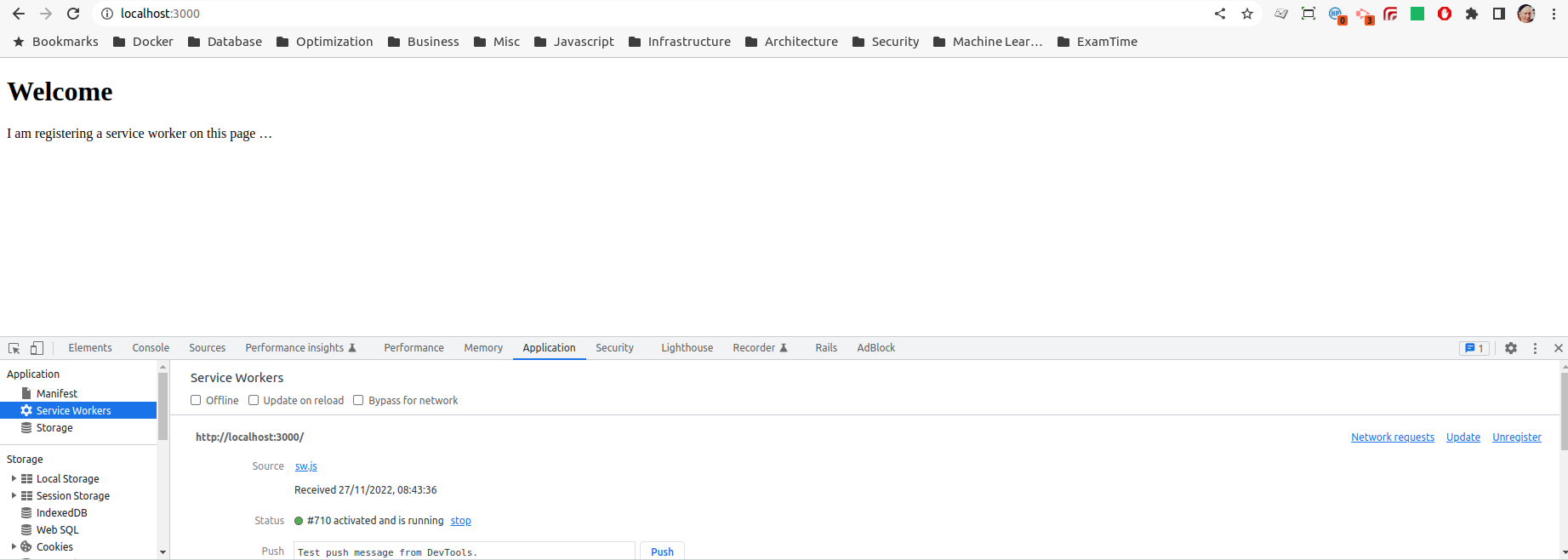Open the red curved-stripes extension icon
Image resolution: width=1568 pixels, height=560 pixels.
[x=1390, y=14]
